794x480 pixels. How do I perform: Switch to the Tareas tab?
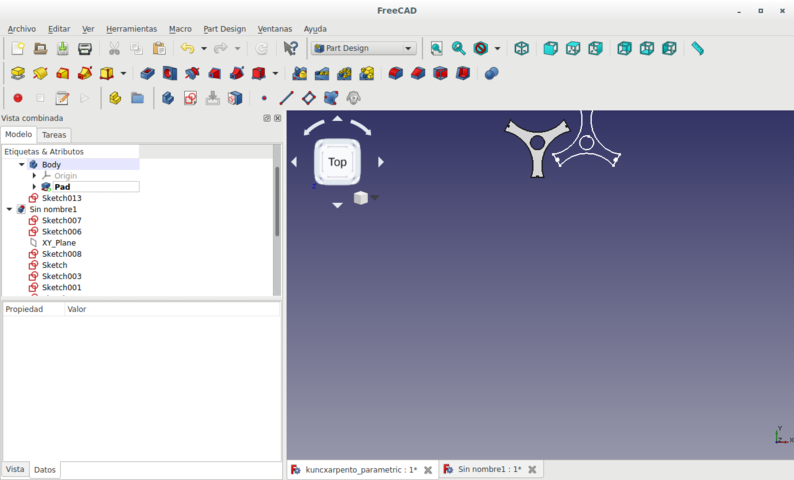(x=54, y=135)
